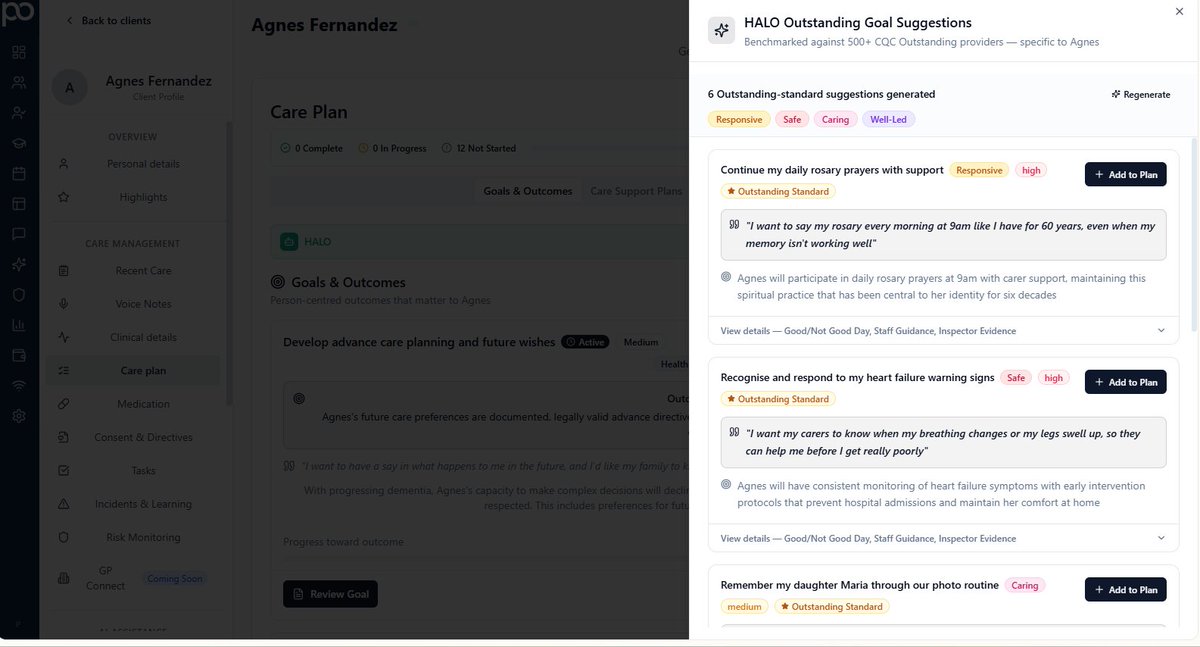Expand View details for heart failure warning signs goal
The image size is (1200, 647).
point(943,538)
